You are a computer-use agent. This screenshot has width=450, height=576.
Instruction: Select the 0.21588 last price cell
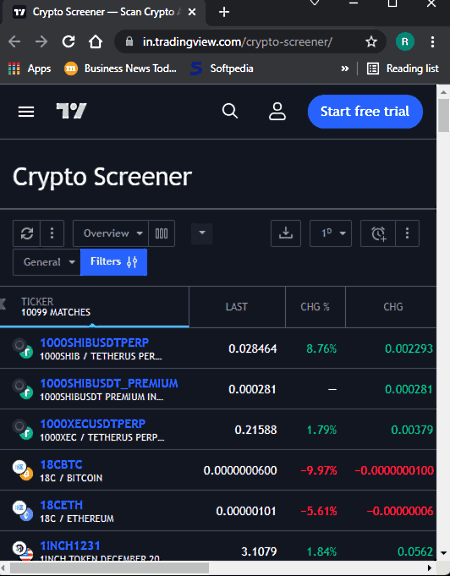pos(256,429)
